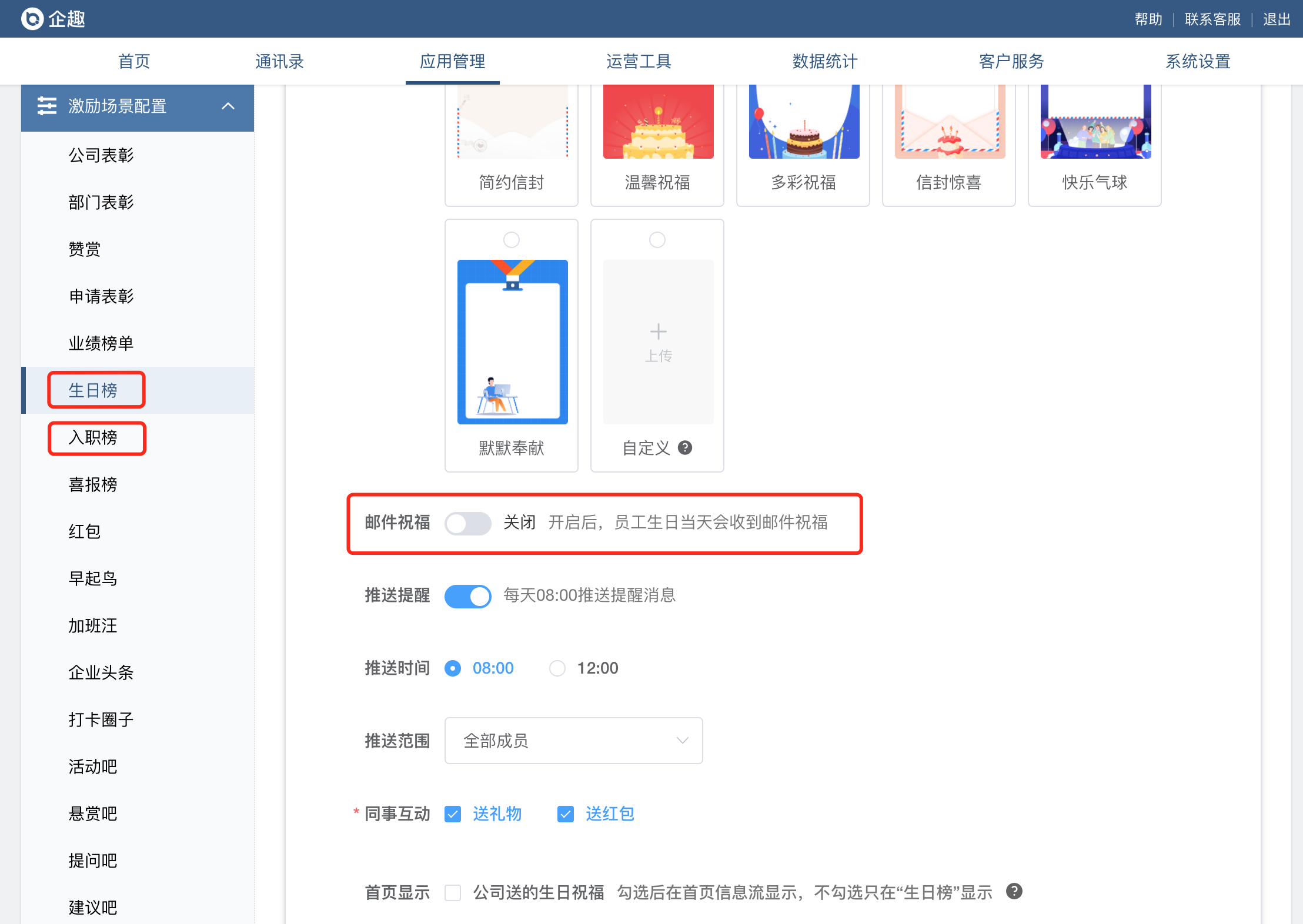The width and height of the screenshot is (1303, 924).
Task: Uncheck the 送红包 checkbox
Action: 566,814
